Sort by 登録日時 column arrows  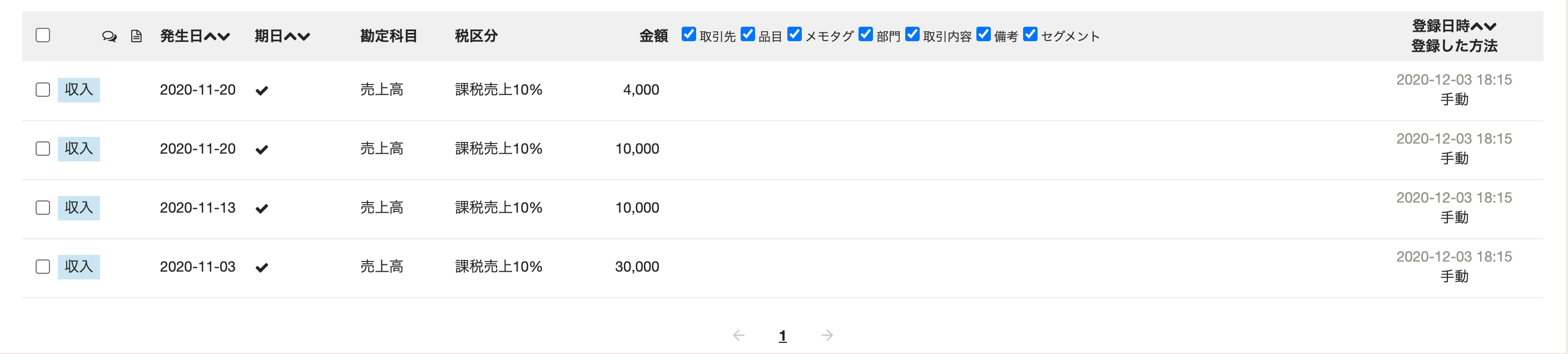pyautogui.click(x=1483, y=26)
